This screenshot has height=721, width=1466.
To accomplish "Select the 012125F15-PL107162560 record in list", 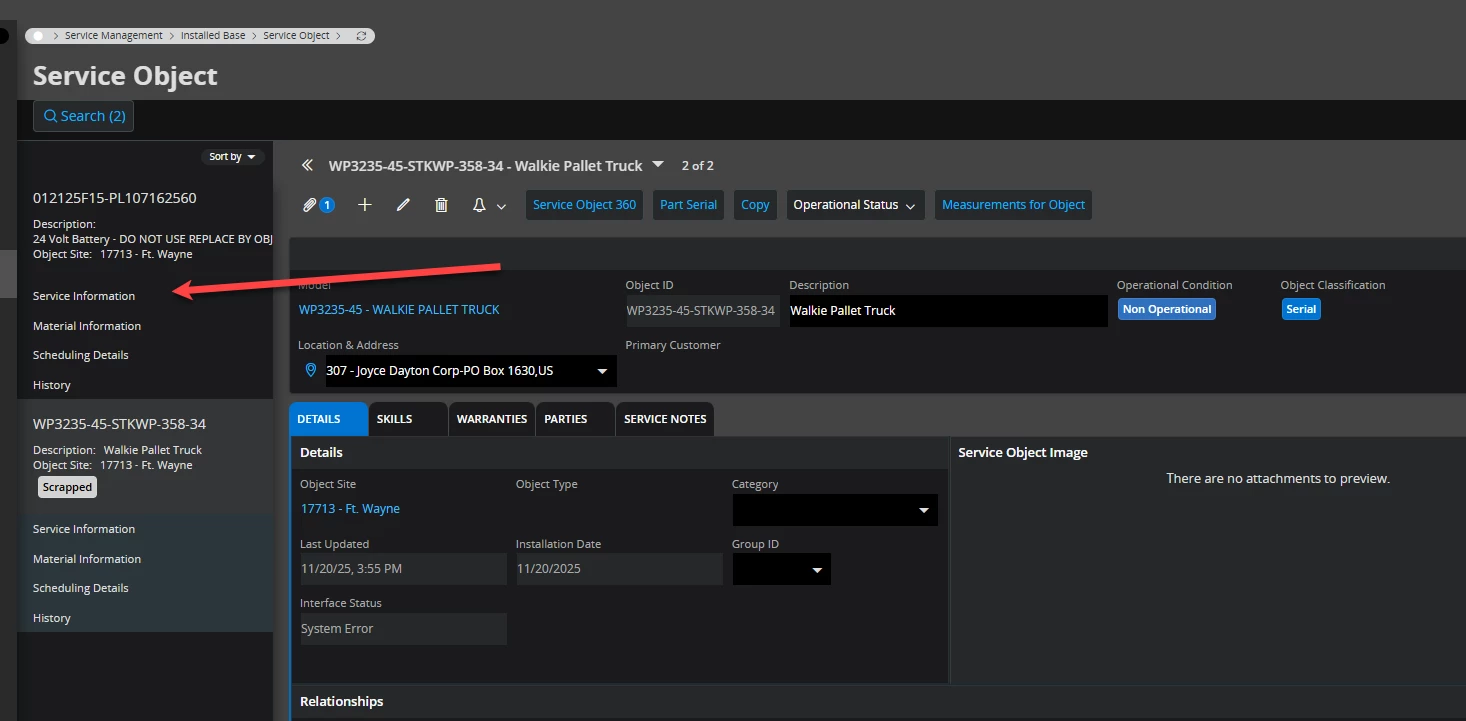I will (115, 198).
